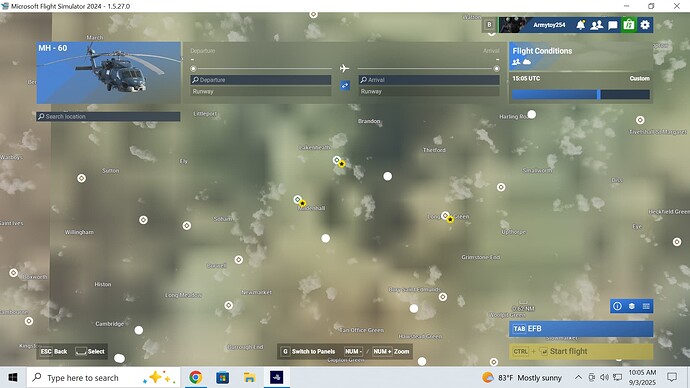Select the yellow star marker near Lakenheath
Image resolution: width=690 pixels, height=388 pixels.
tap(341, 164)
